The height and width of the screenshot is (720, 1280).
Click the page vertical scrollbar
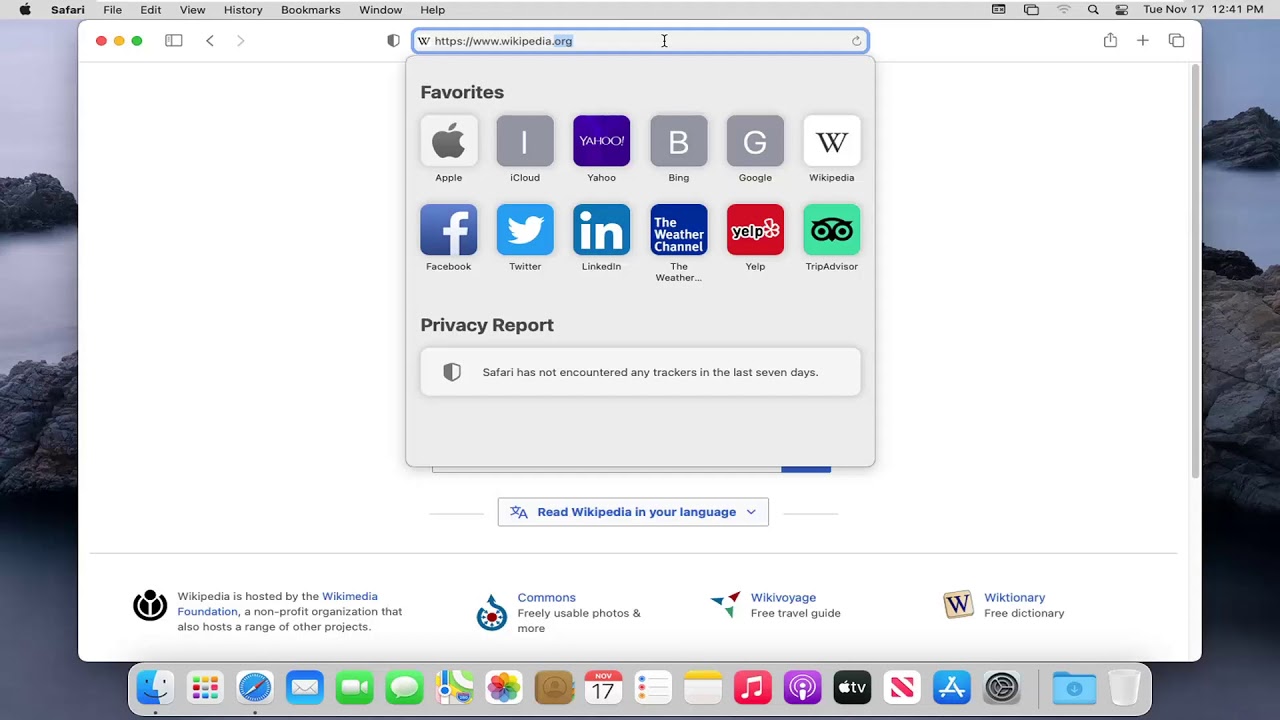[x=1195, y=272]
